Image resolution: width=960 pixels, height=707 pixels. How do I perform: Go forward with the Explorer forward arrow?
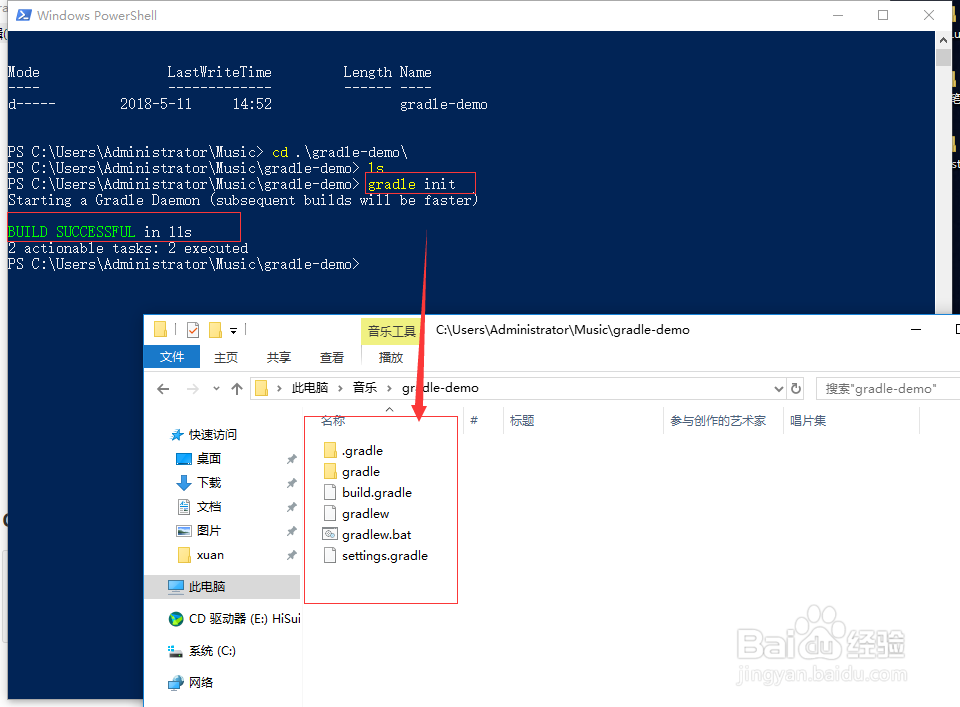tap(192, 389)
